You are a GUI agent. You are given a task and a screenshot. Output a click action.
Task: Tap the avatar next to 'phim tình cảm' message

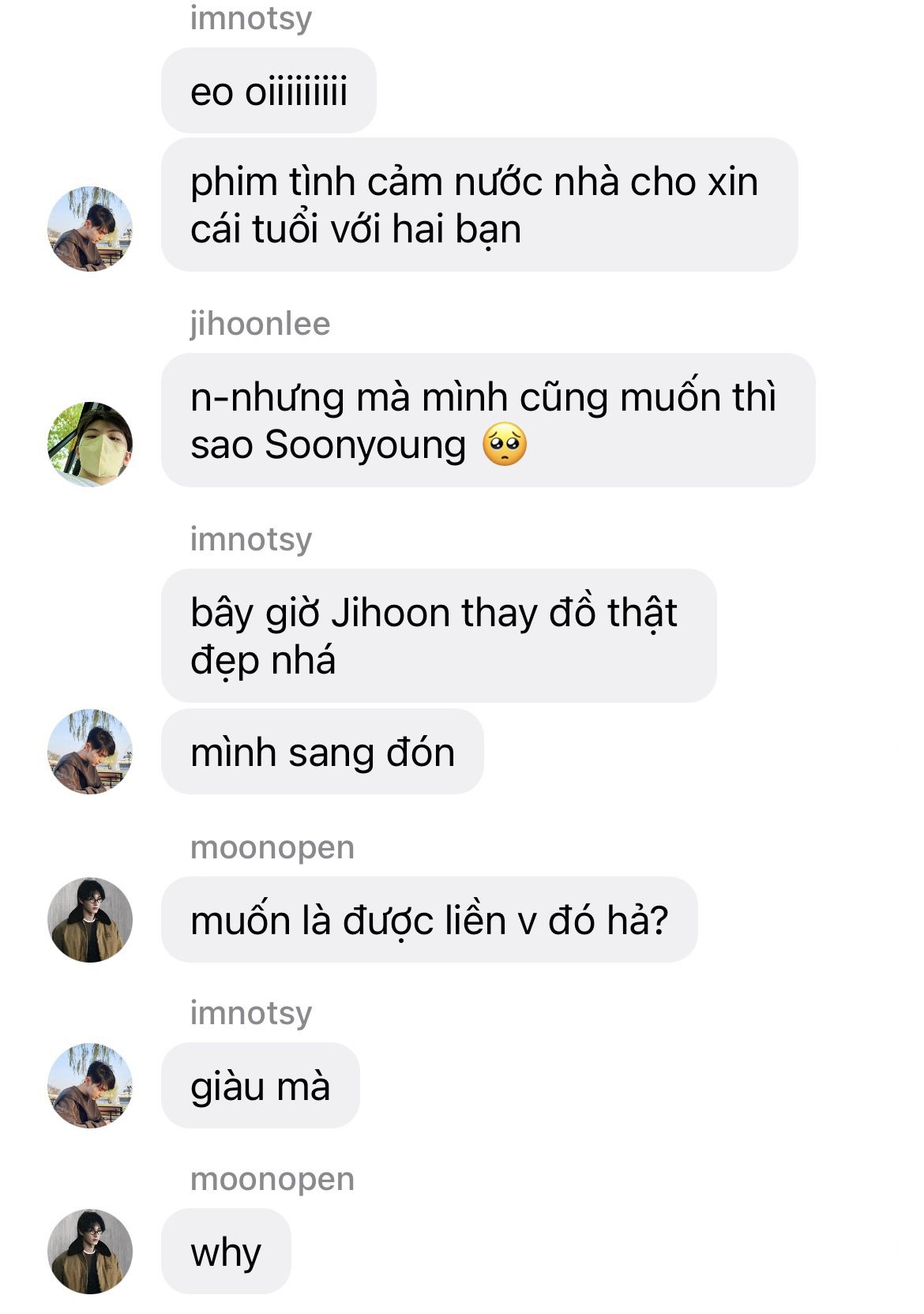coord(90,229)
